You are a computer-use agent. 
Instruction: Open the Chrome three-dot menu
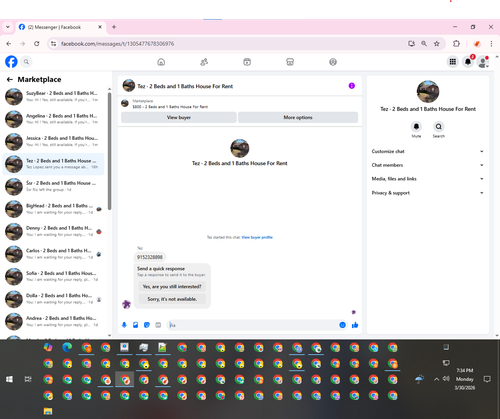[x=491, y=44]
